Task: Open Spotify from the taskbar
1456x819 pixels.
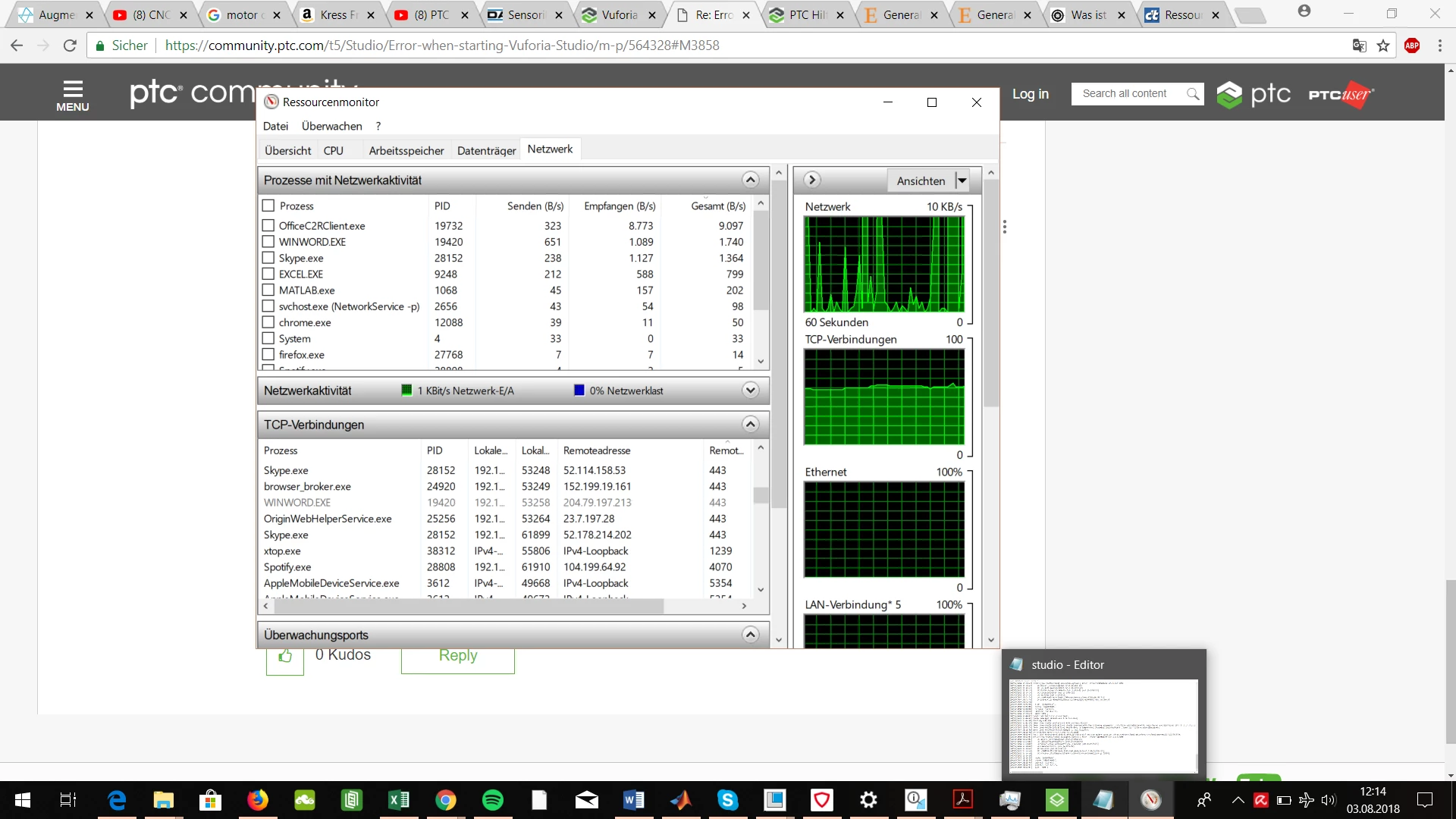Action: pyautogui.click(x=493, y=800)
